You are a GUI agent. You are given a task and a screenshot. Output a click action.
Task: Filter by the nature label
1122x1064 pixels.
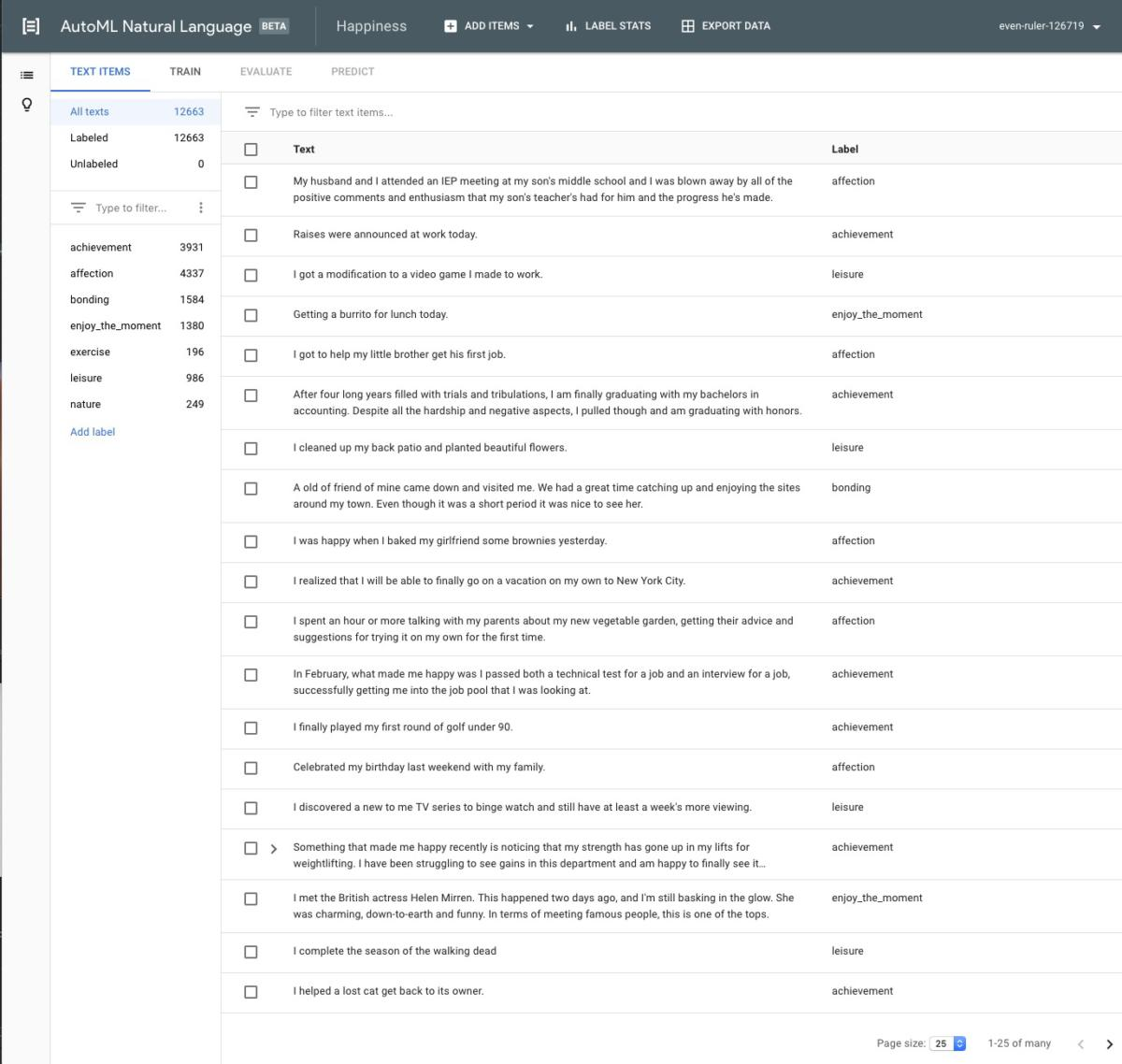point(136,404)
